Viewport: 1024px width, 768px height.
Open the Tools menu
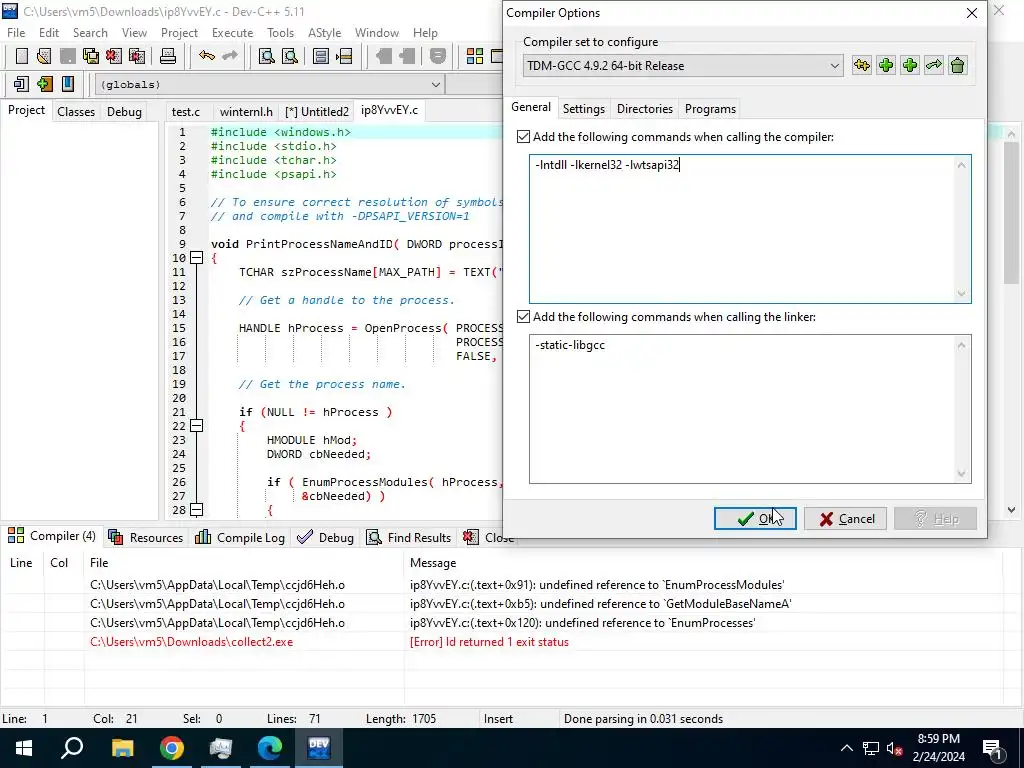[x=280, y=33]
